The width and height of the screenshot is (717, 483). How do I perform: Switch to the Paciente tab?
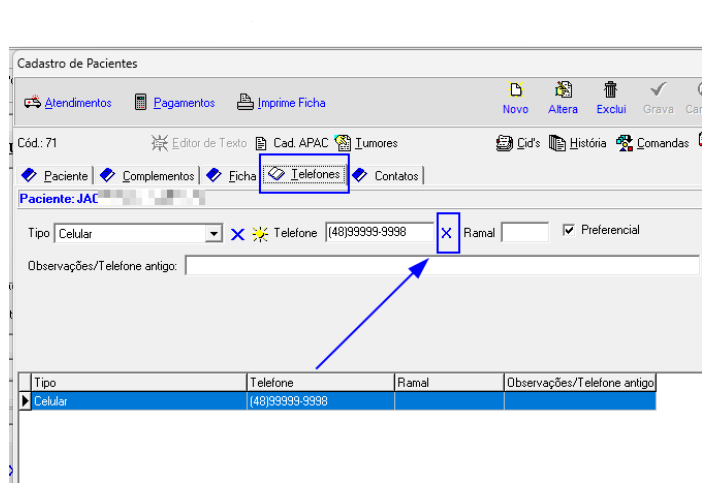tap(56, 176)
